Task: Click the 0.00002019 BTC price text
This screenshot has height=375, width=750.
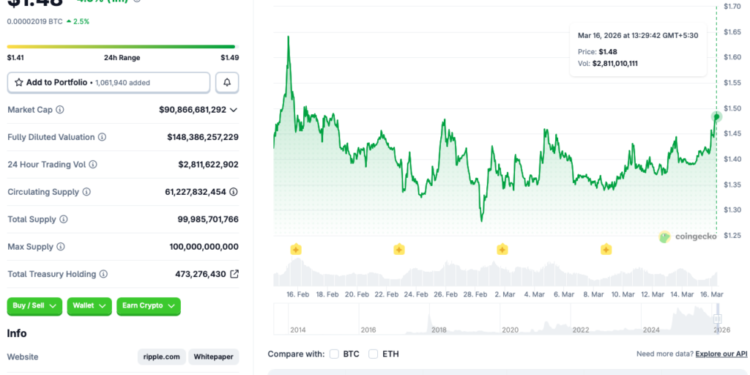Action: pos(34,22)
